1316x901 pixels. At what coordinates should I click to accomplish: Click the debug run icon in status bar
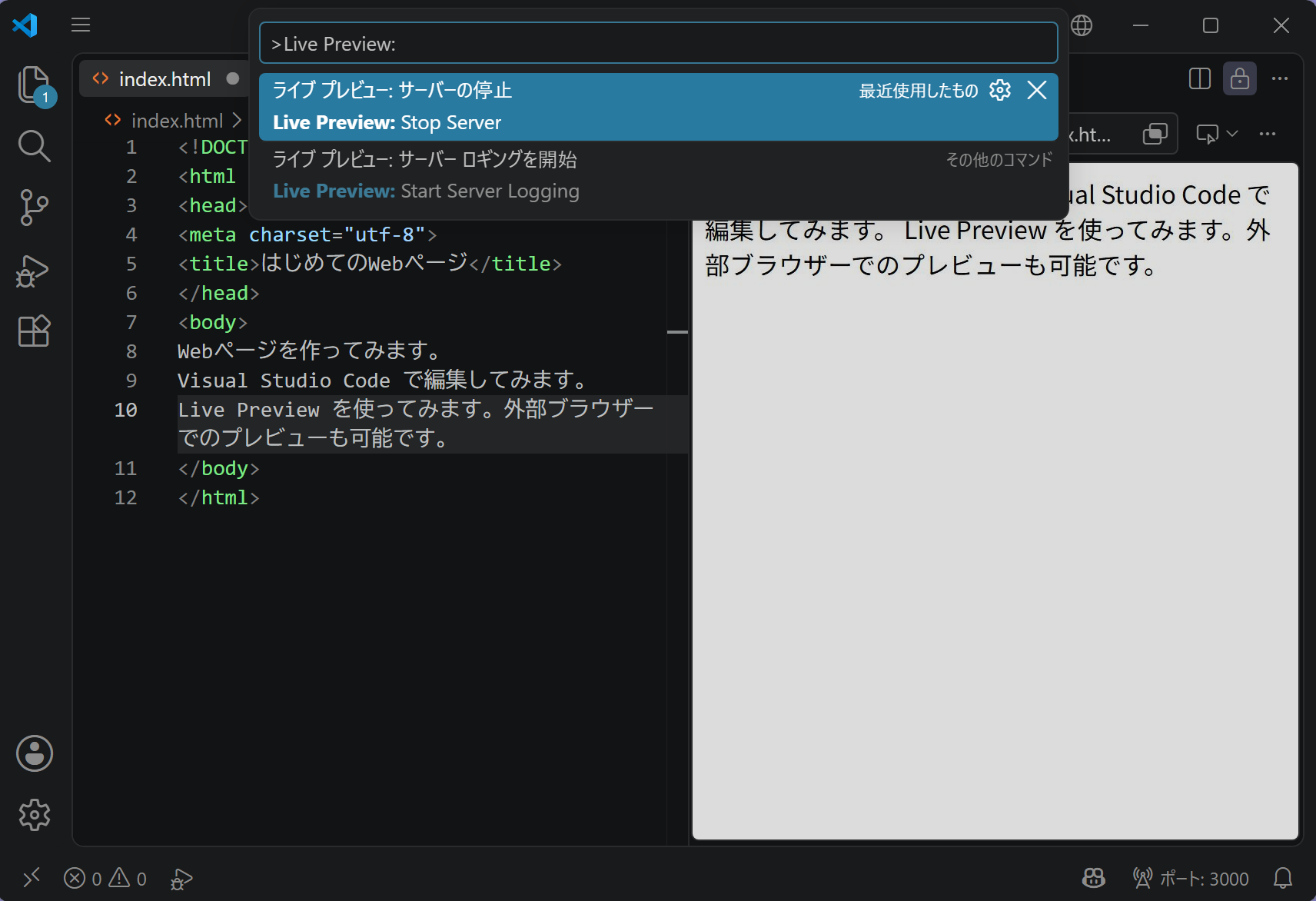pyautogui.click(x=181, y=878)
